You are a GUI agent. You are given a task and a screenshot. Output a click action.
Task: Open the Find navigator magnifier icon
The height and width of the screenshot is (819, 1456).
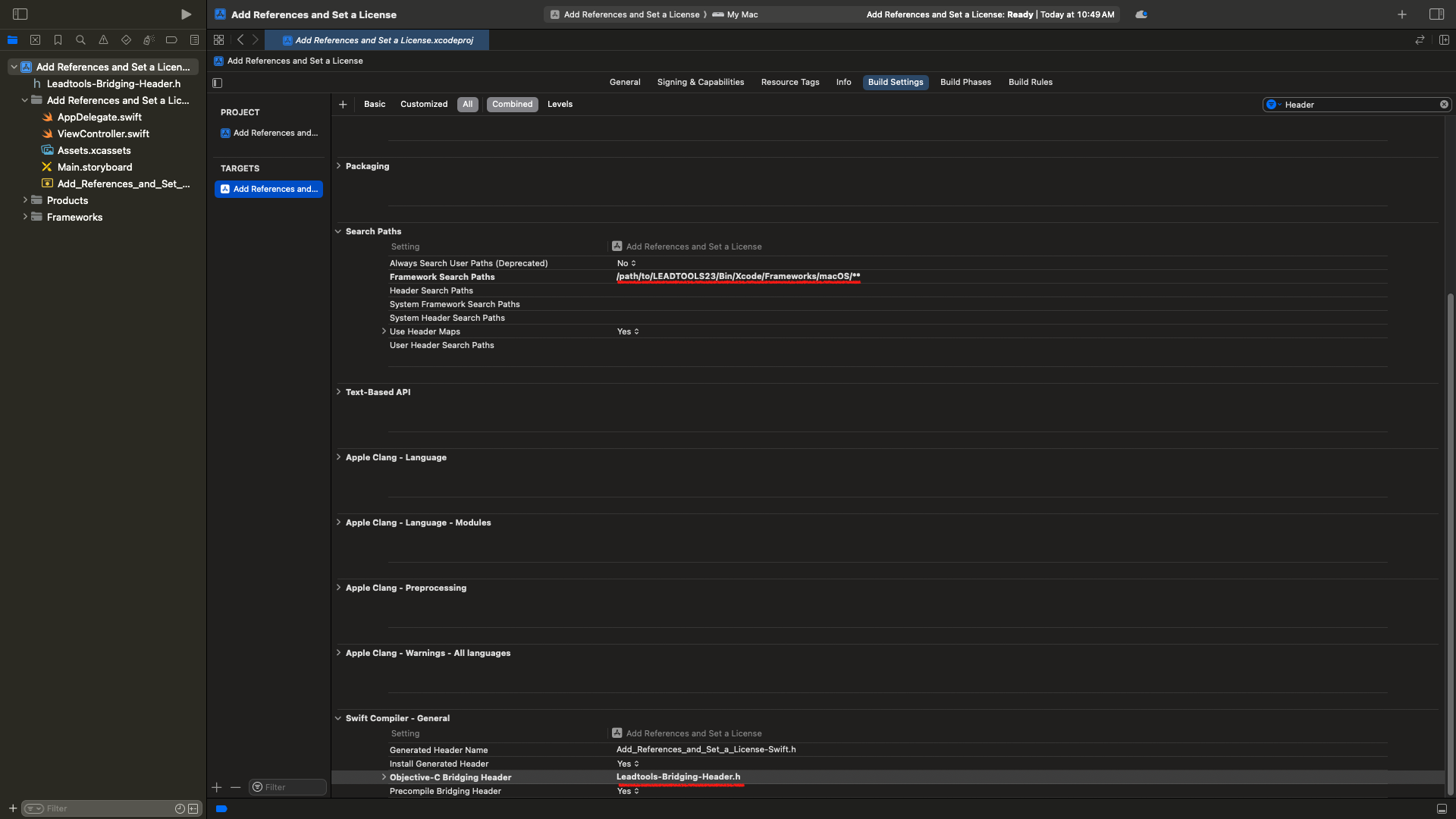80,40
